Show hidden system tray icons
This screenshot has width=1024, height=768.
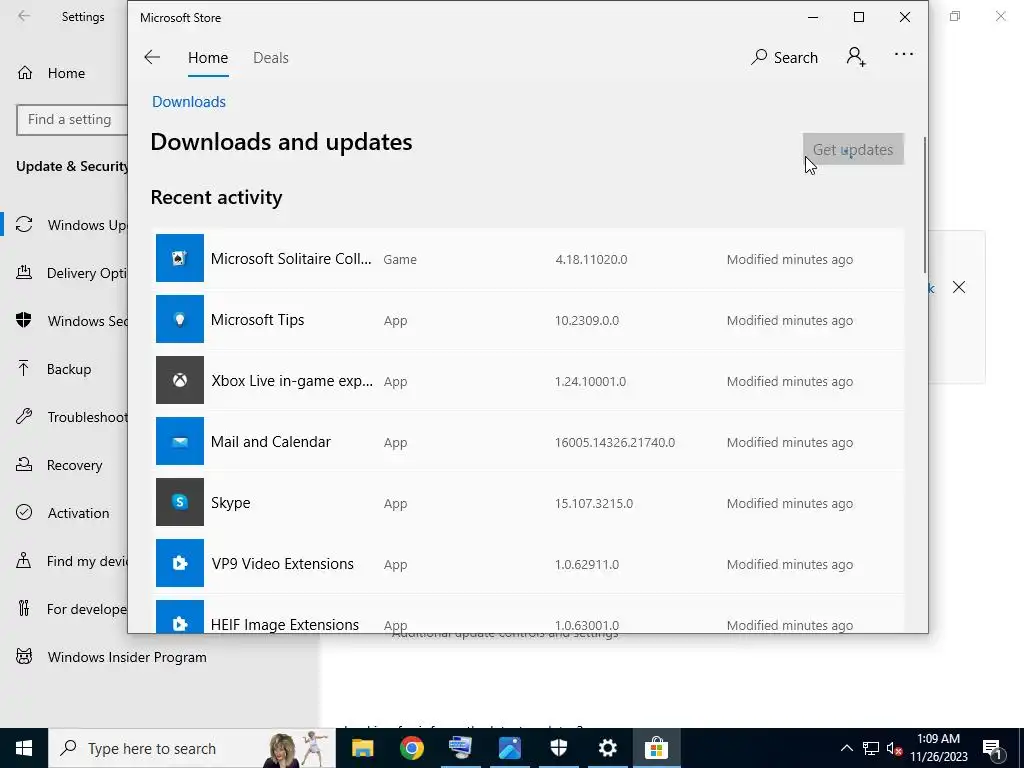846,748
